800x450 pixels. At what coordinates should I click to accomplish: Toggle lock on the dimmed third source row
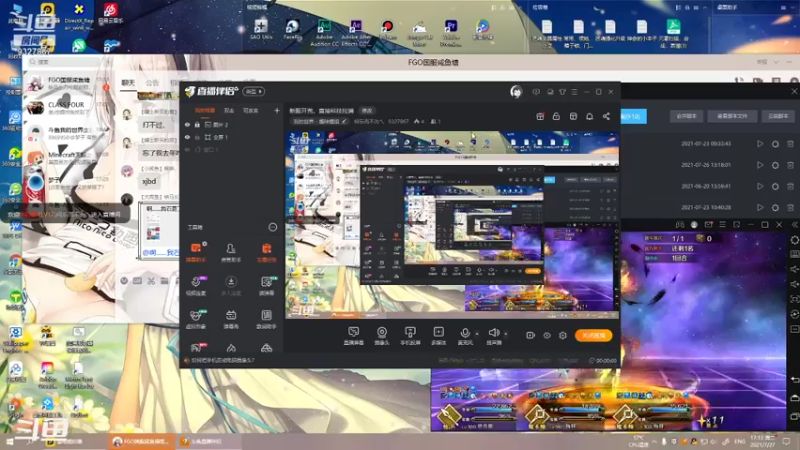[197, 149]
